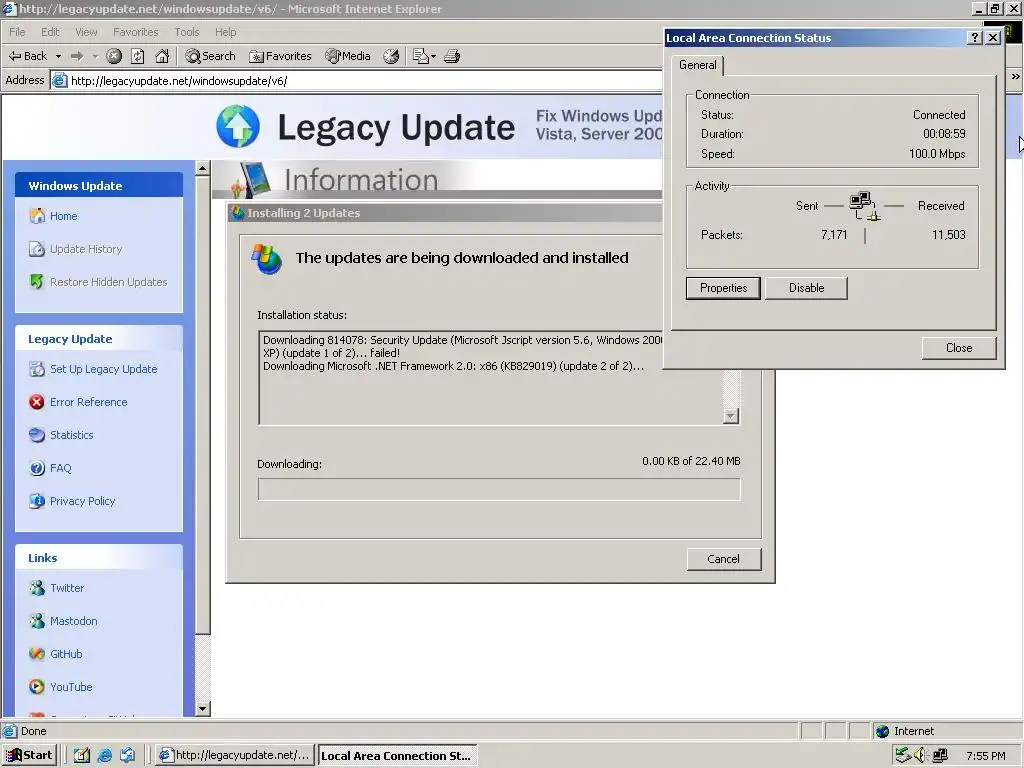The width and height of the screenshot is (1024, 768).
Task: Open the Mastodon link in Links
Action: click(x=73, y=621)
